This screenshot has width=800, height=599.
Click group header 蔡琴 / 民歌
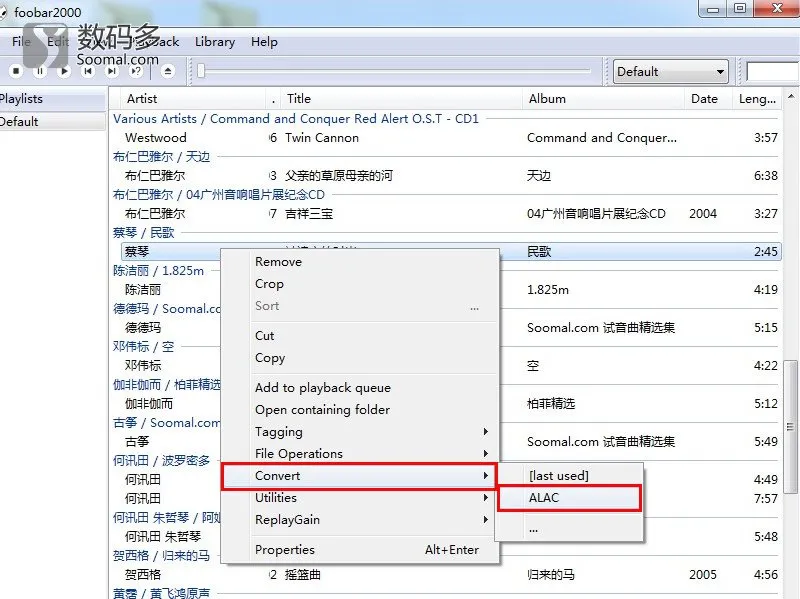point(144,233)
